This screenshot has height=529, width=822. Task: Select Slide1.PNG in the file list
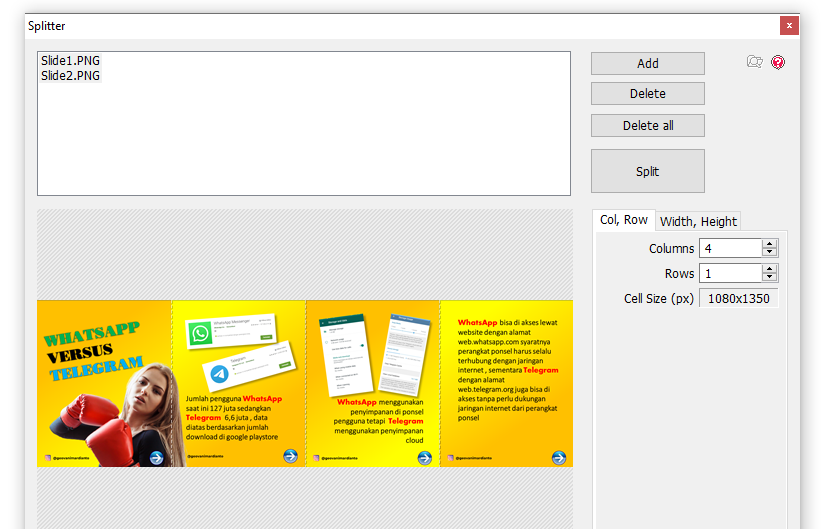(70, 61)
